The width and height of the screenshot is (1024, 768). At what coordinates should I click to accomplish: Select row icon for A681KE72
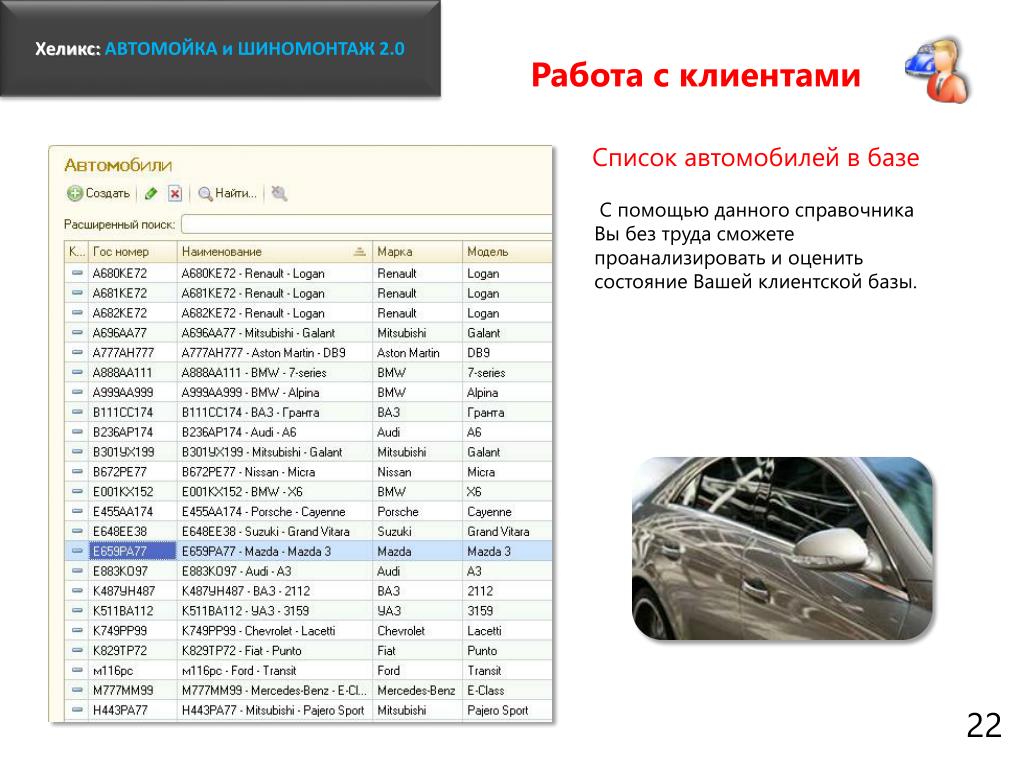[77, 293]
